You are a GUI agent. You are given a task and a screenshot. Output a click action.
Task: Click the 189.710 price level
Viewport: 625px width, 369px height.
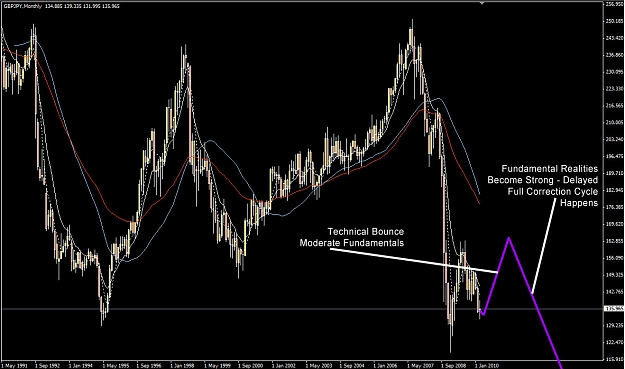click(x=614, y=173)
